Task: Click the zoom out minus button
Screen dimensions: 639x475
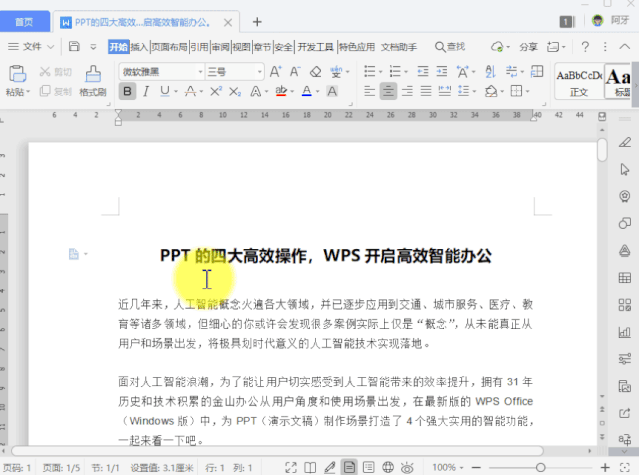Action: pos(476,467)
